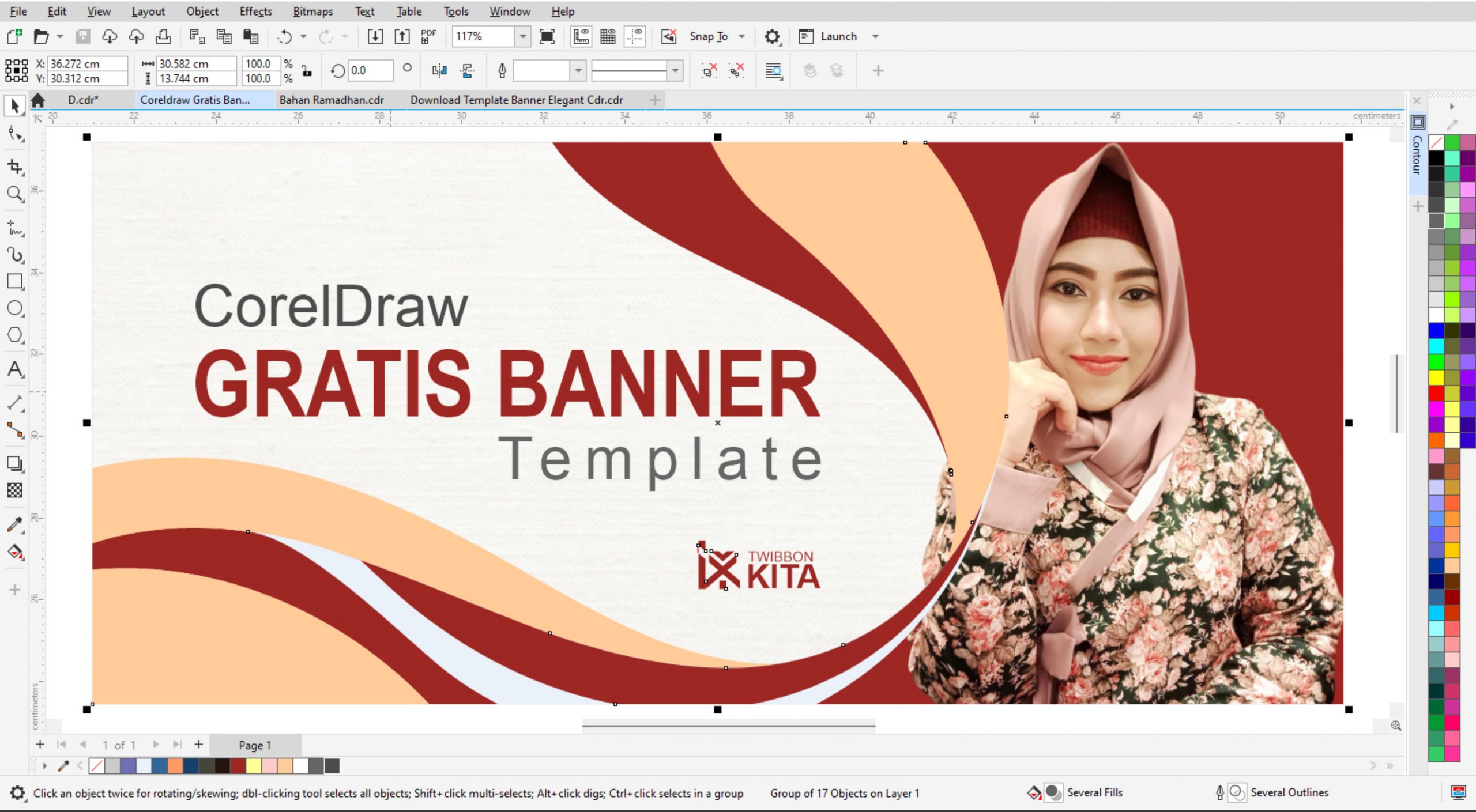This screenshot has height=812, width=1476.
Task: Click the no-fill swatch in document palette
Action: (x=97, y=766)
